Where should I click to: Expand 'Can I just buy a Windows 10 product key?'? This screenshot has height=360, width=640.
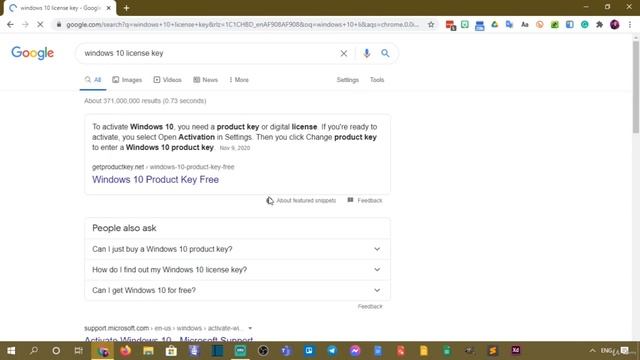point(237,249)
